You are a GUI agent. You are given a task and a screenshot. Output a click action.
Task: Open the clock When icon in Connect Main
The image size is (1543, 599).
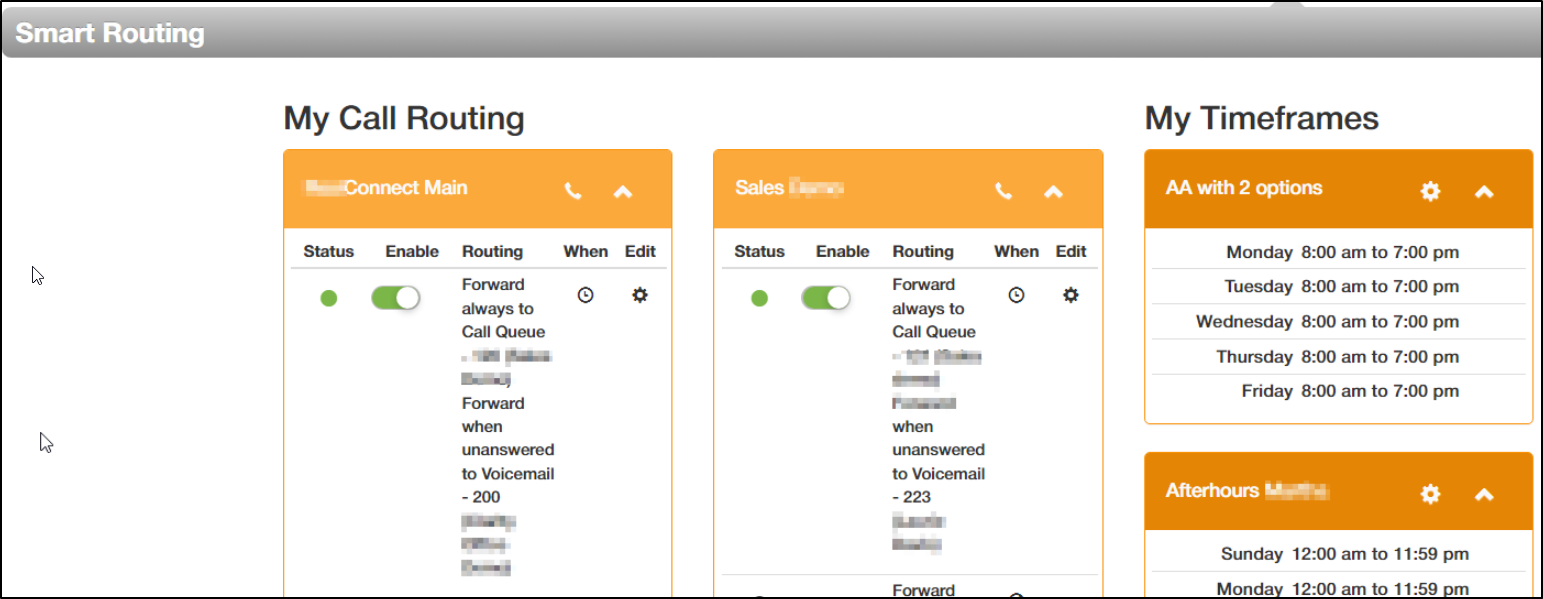coord(586,295)
